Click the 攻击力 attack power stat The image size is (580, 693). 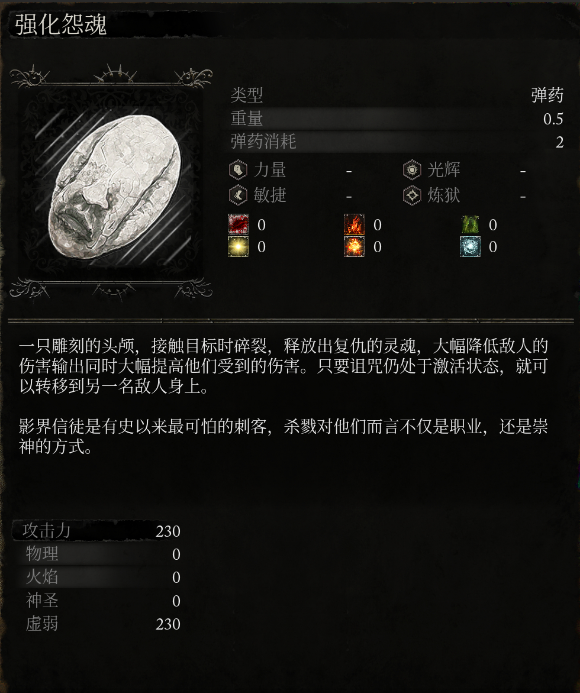point(97,531)
